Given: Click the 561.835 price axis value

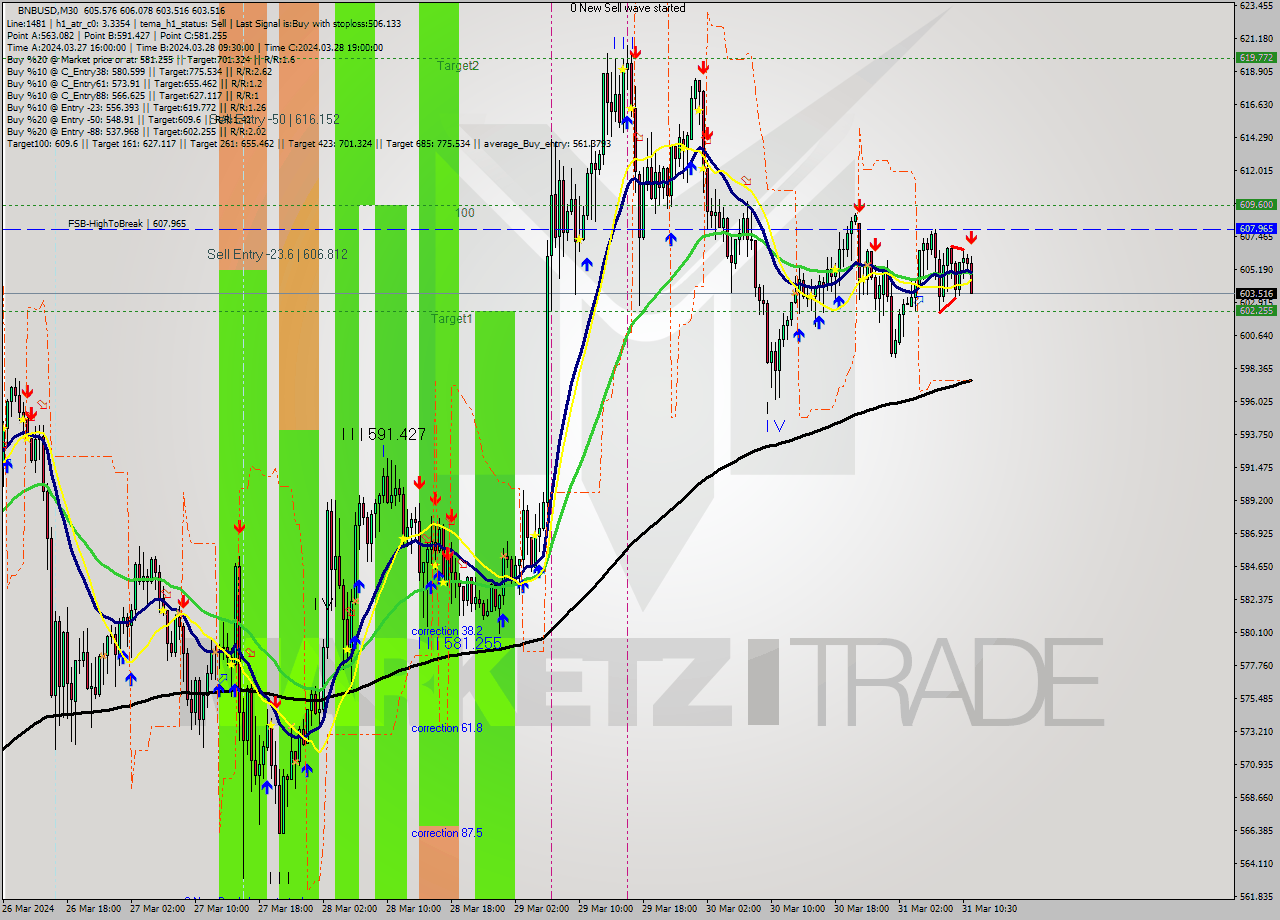Looking at the screenshot, I should [1256, 897].
